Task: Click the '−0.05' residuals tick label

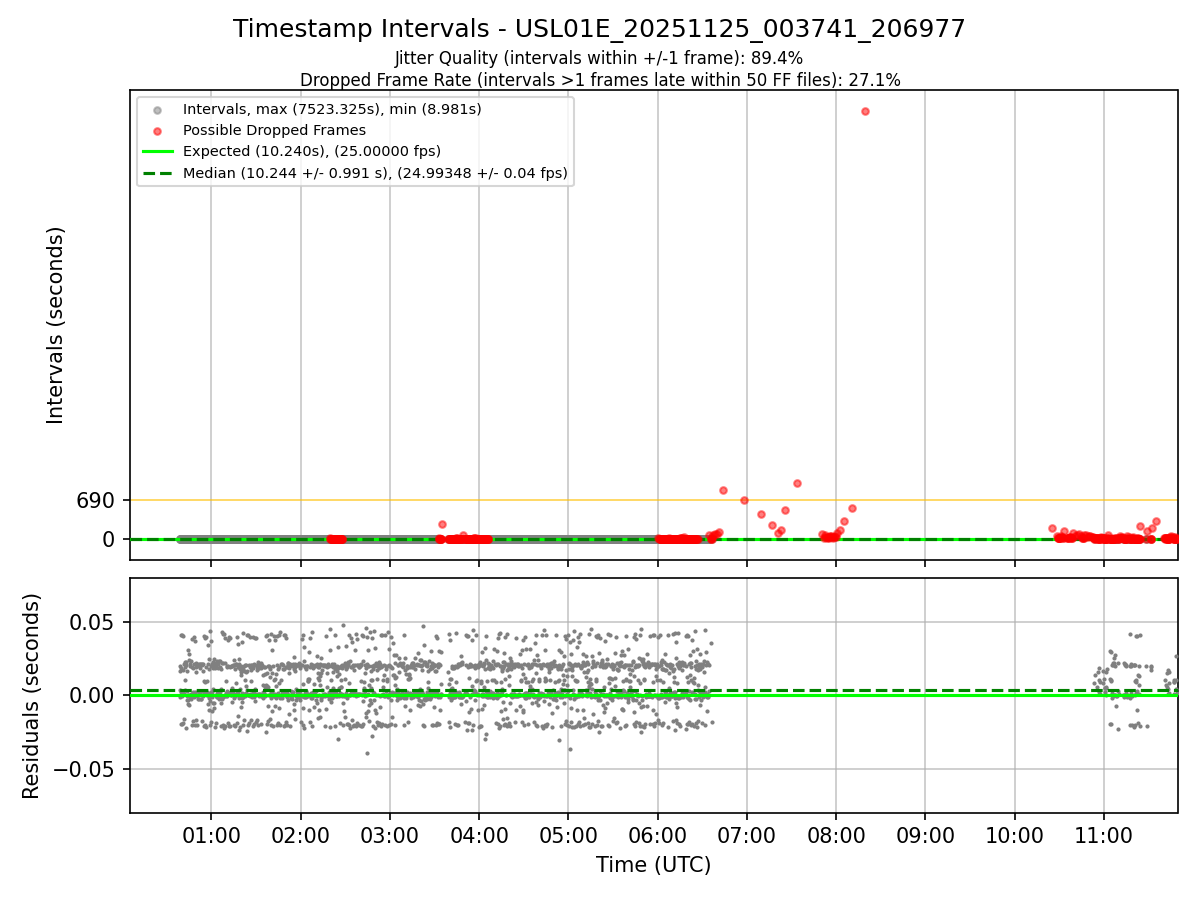Action: (85, 769)
